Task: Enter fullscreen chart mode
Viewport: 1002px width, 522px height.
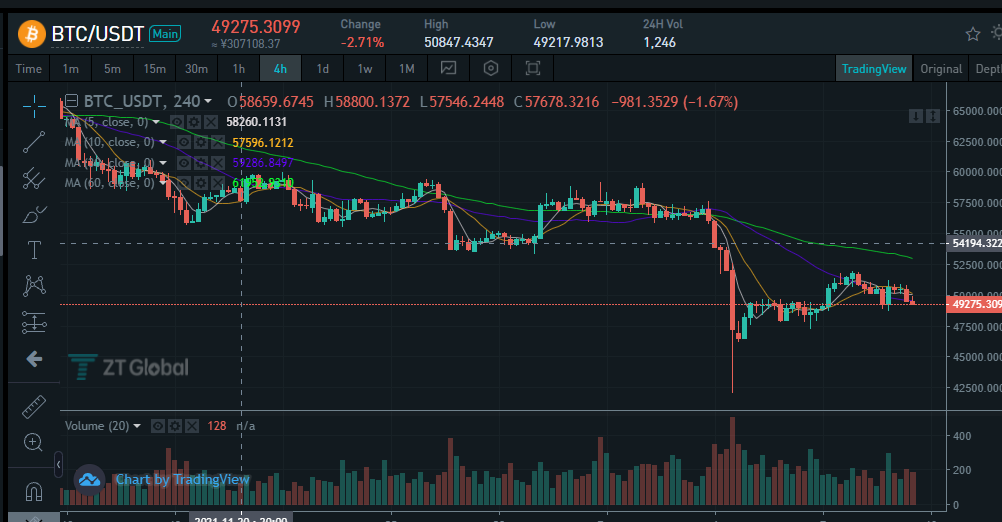Action: pyautogui.click(x=532, y=68)
